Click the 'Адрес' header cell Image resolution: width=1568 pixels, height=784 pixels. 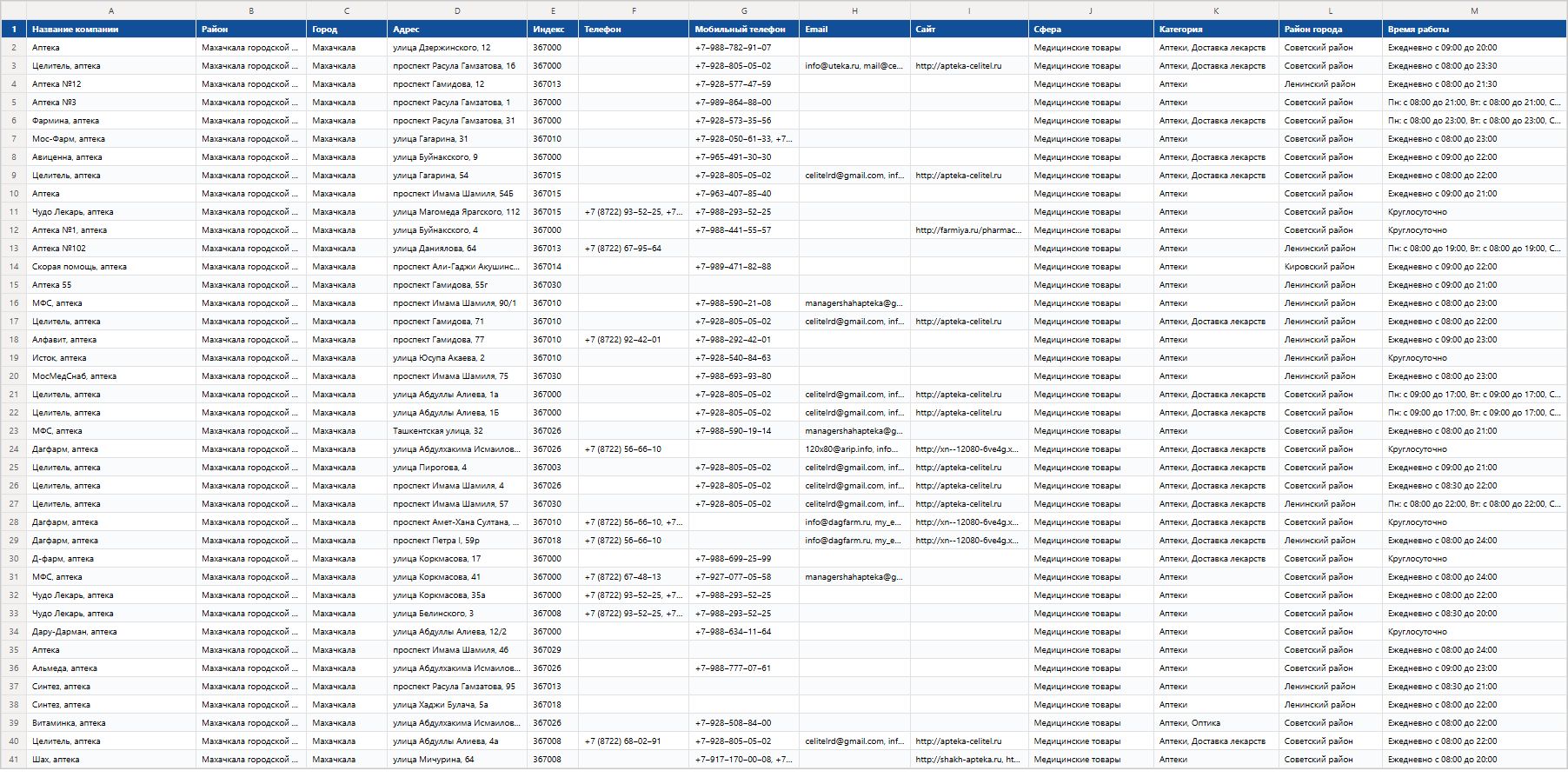(457, 30)
